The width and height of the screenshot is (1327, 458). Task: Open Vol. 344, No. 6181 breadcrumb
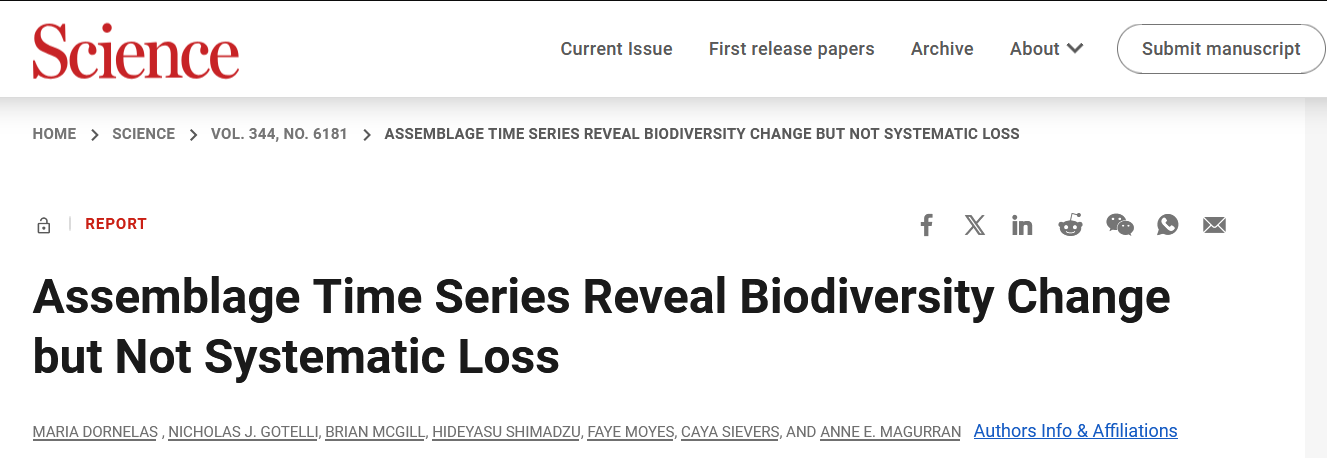click(279, 134)
